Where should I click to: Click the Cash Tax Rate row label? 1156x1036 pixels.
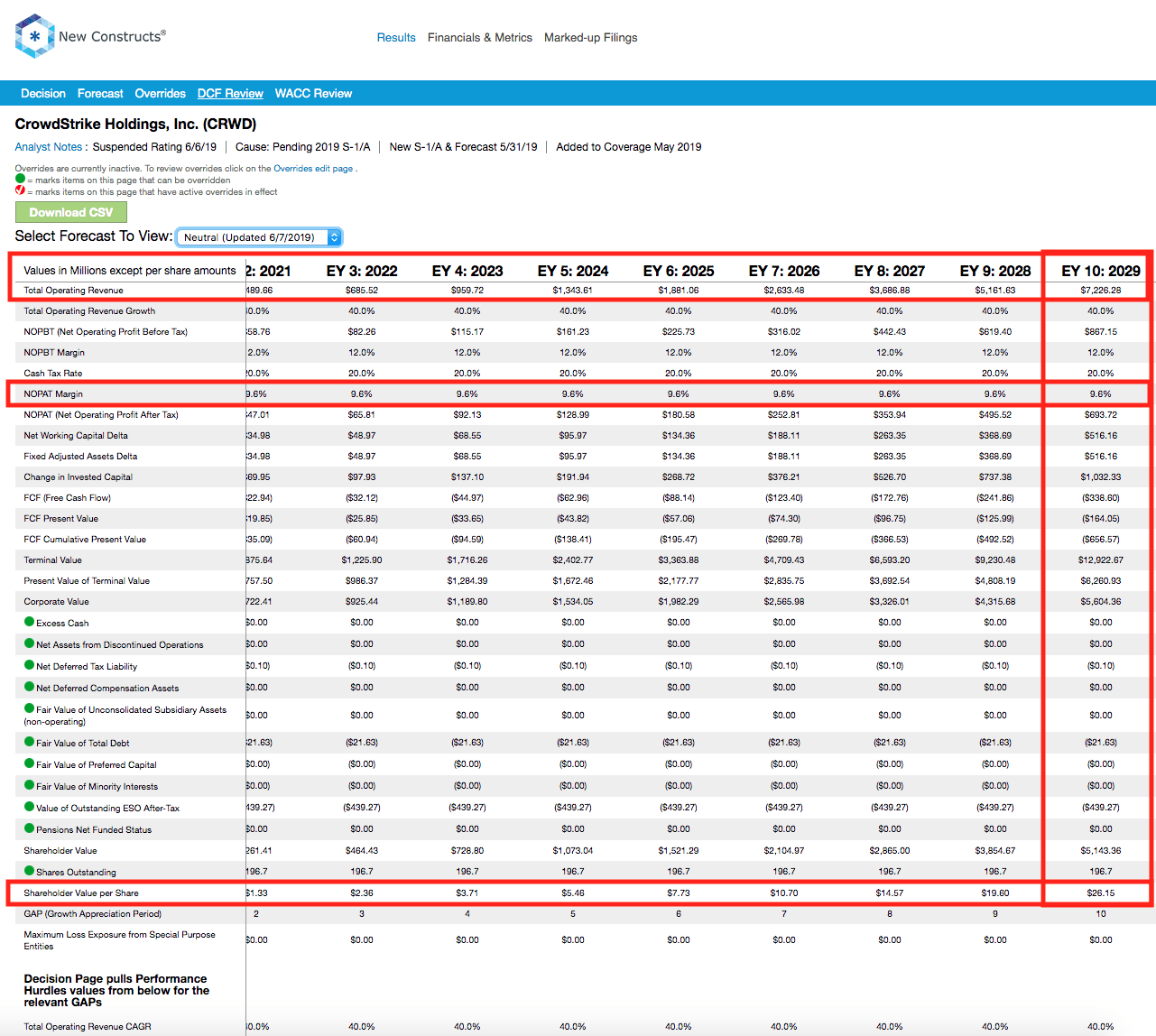click(x=53, y=374)
